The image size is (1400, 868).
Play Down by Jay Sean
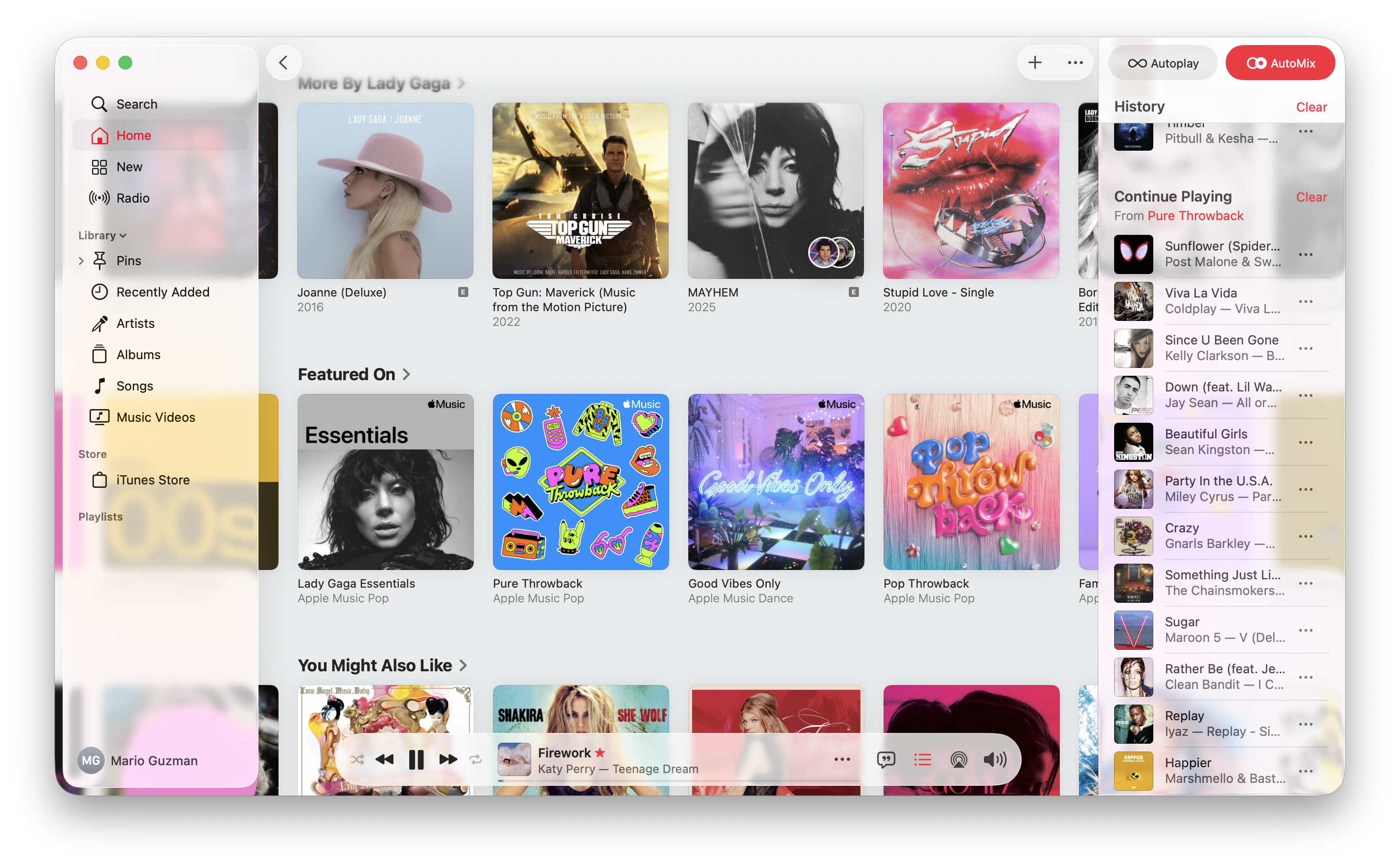pyautogui.click(x=1220, y=395)
